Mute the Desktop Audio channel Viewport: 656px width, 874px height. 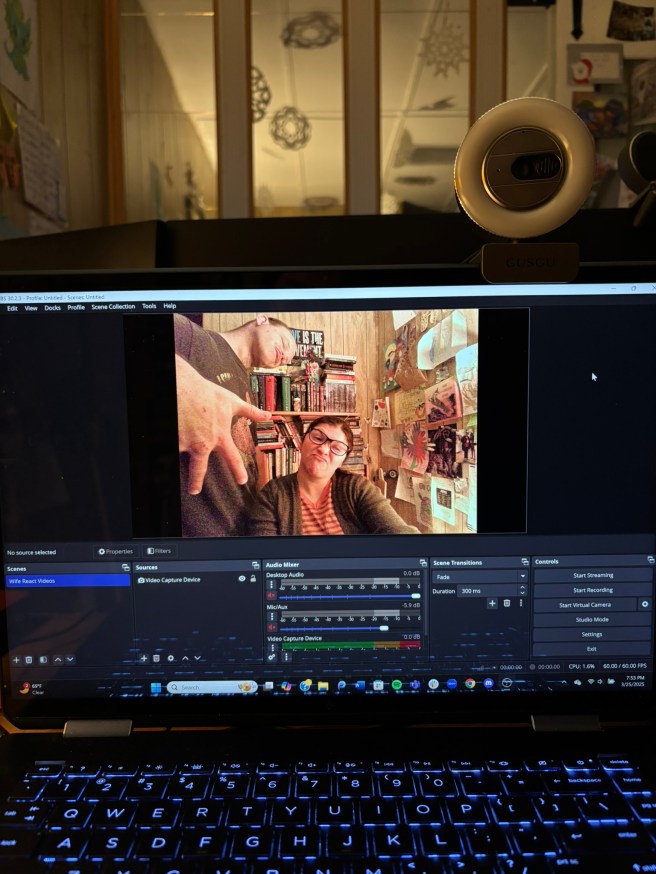(271, 596)
